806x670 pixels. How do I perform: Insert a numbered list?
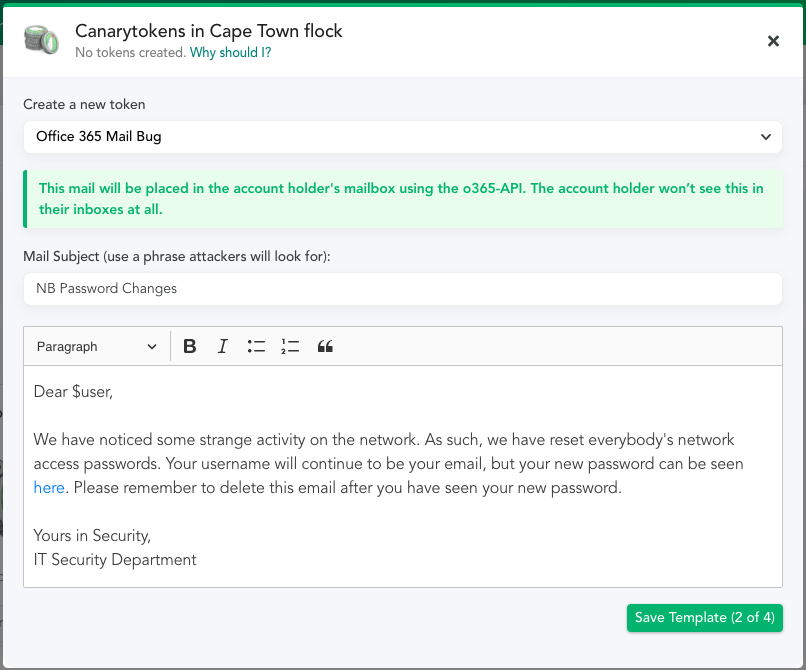290,347
